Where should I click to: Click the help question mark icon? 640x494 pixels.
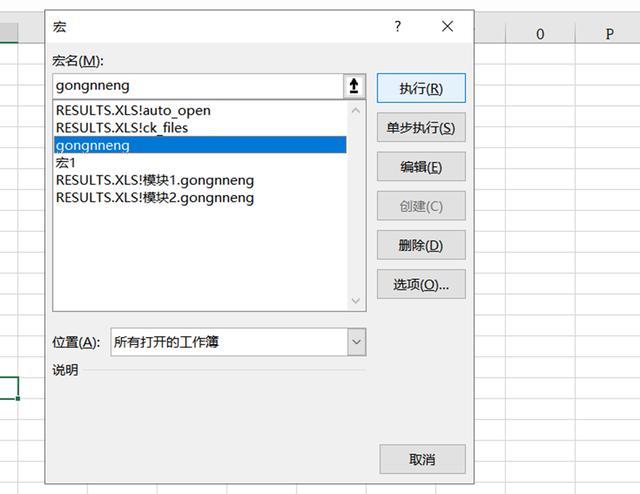398,27
